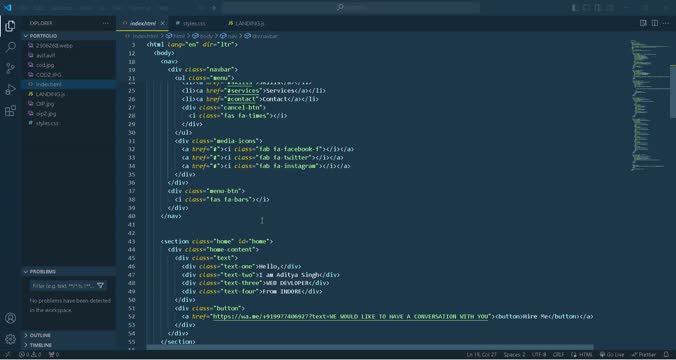Click the split editor right icon
The width and height of the screenshot is (676, 360).
[654, 23]
